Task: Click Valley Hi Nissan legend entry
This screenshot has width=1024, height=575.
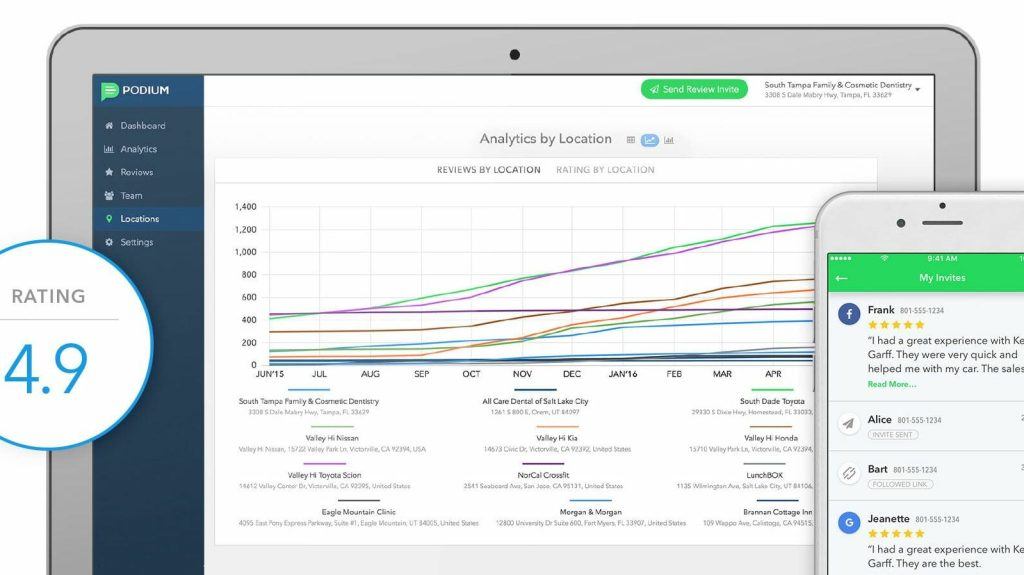Action: coord(332,438)
